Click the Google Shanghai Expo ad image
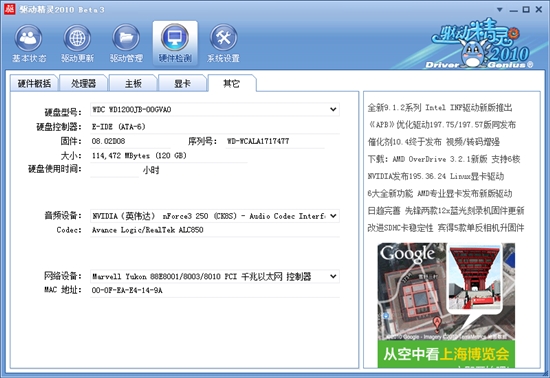Screen dimensions: 550x378 coord(446,305)
